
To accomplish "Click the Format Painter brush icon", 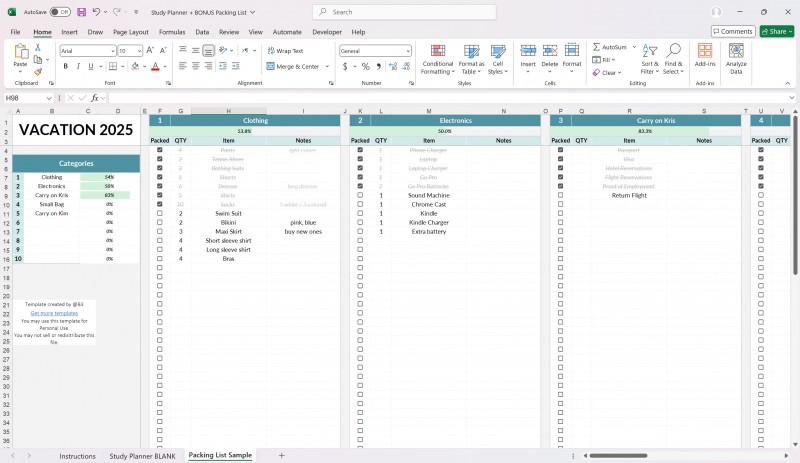I will point(38,72).
